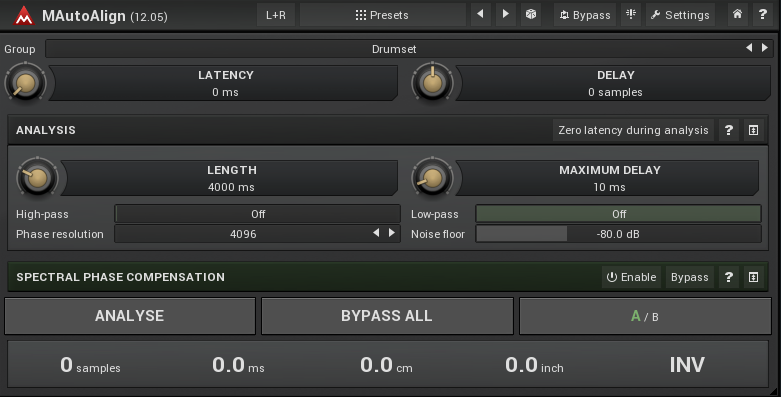Click the Noise floor label
Viewport: 781px width, 397px height.
click(x=438, y=234)
